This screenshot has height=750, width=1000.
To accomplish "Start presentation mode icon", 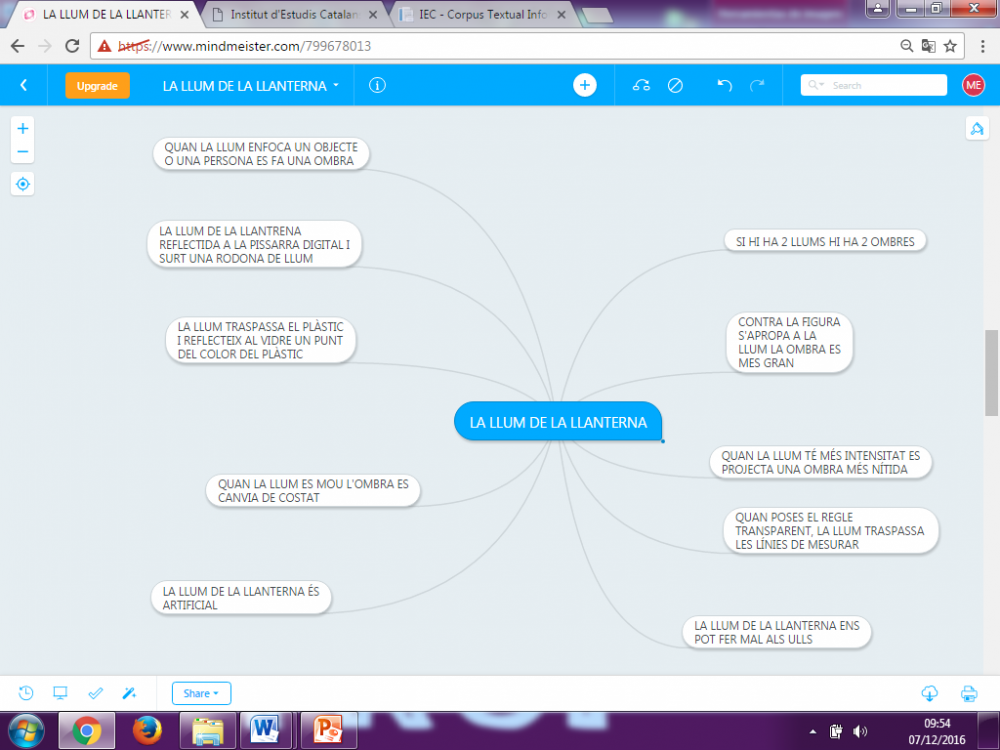I will click(60, 693).
